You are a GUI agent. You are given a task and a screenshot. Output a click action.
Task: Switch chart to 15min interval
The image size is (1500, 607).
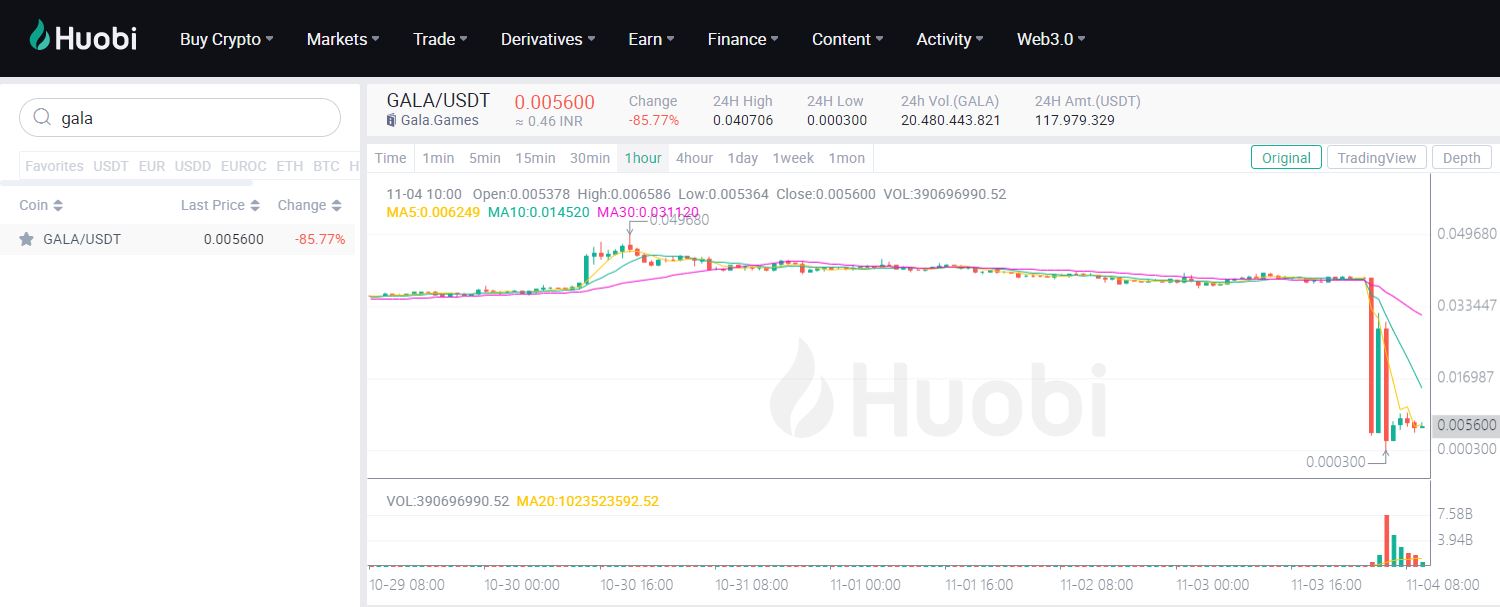[535, 158]
